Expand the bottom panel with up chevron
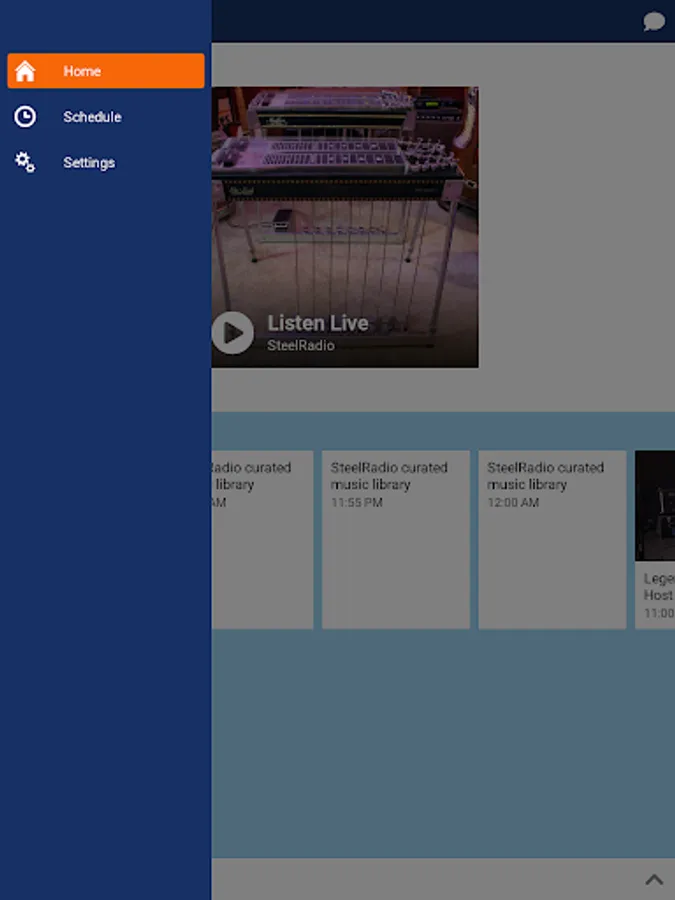The width and height of the screenshot is (675, 900). pyautogui.click(x=654, y=879)
